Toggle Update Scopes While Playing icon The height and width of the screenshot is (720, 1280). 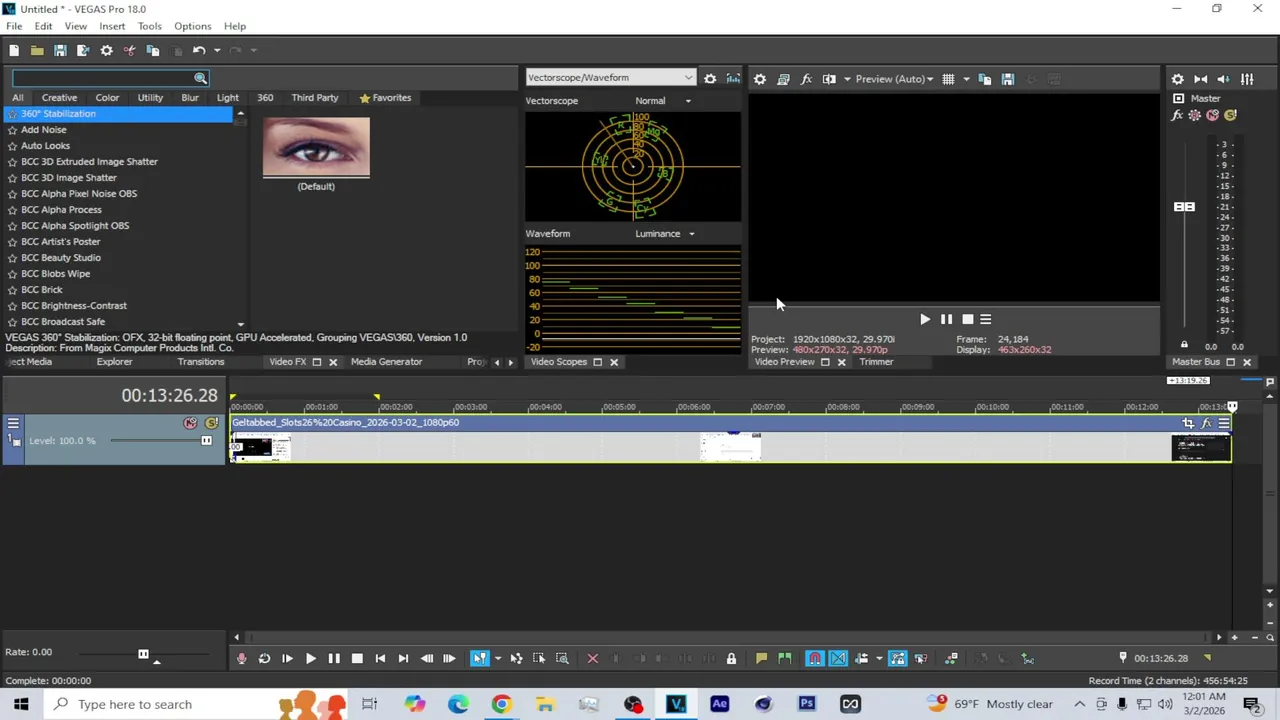(x=733, y=78)
